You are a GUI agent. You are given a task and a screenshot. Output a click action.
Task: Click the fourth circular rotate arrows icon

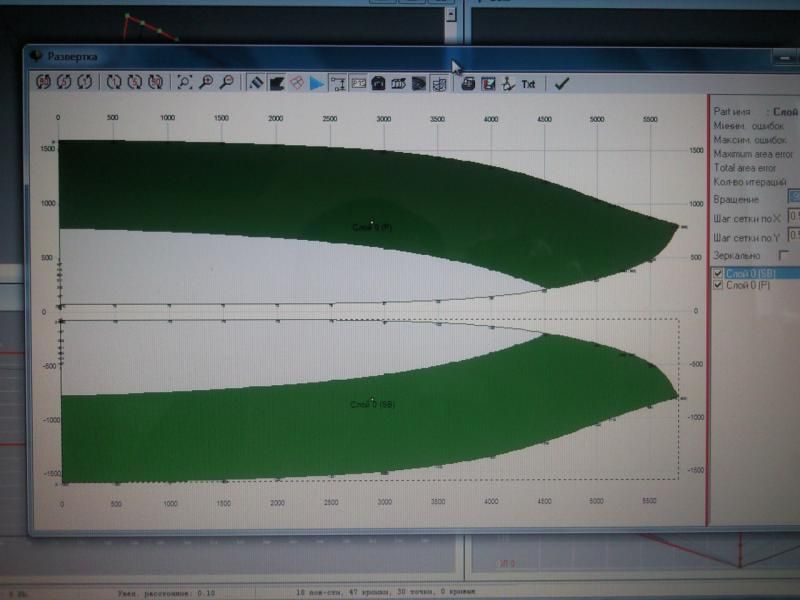(x=114, y=83)
